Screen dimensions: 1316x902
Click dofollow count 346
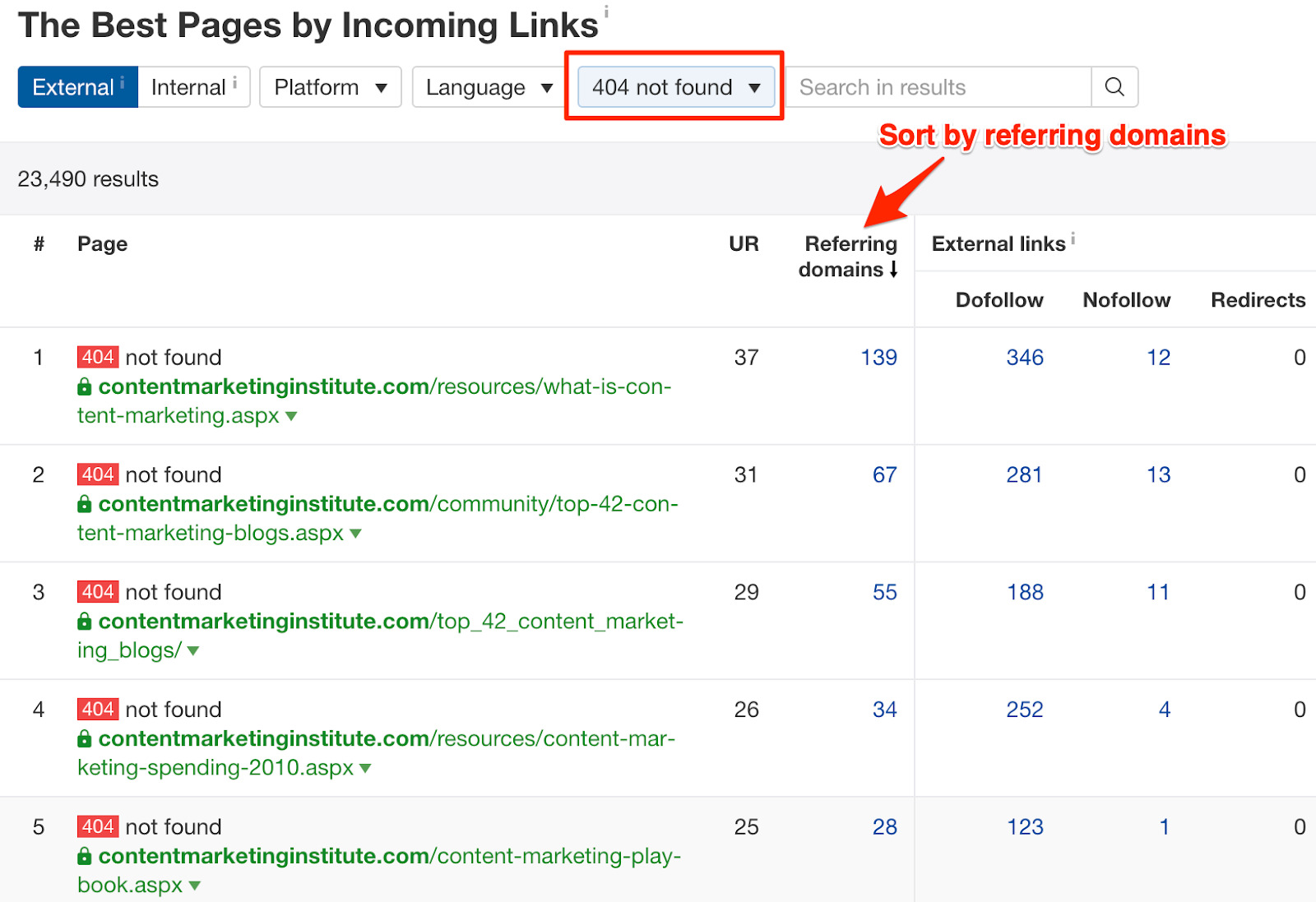pos(1025,358)
